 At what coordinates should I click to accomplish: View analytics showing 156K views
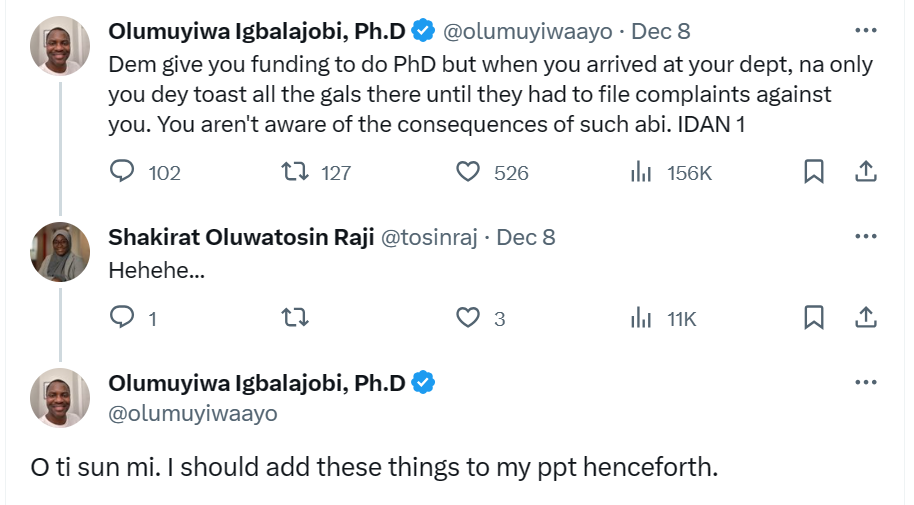coord(641,172)
